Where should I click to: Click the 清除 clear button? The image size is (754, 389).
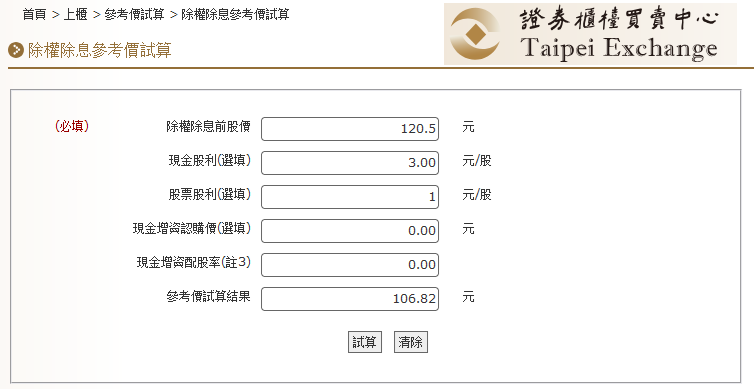(411, 342)
